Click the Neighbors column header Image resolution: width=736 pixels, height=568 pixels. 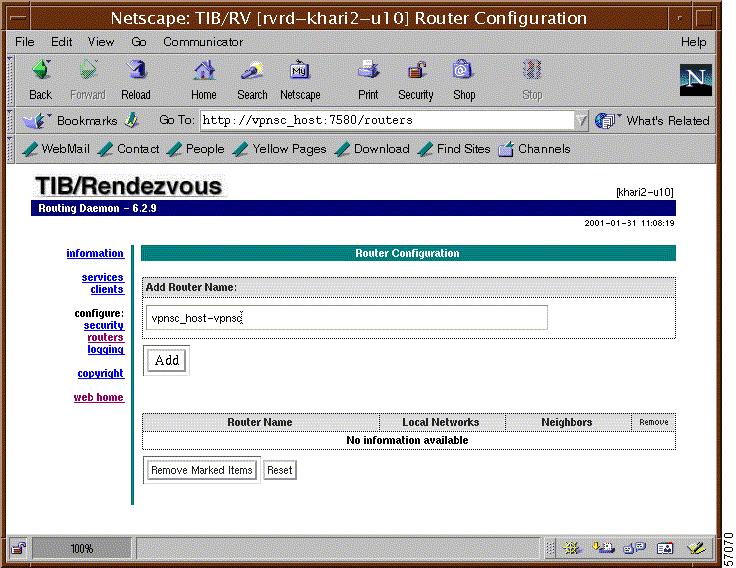coord(567,422)
